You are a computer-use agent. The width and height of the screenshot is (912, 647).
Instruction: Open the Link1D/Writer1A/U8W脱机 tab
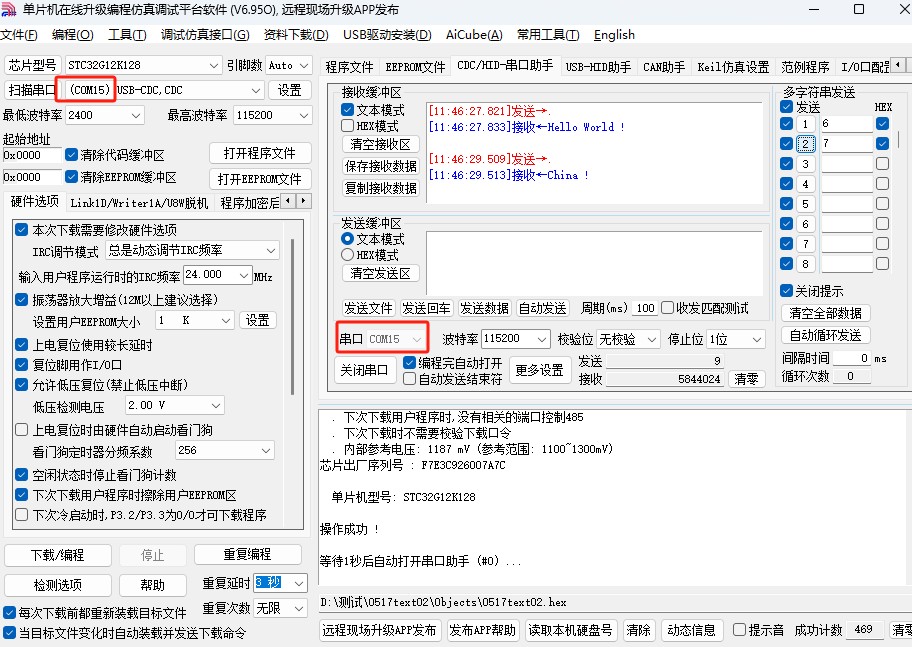[139, 202]
